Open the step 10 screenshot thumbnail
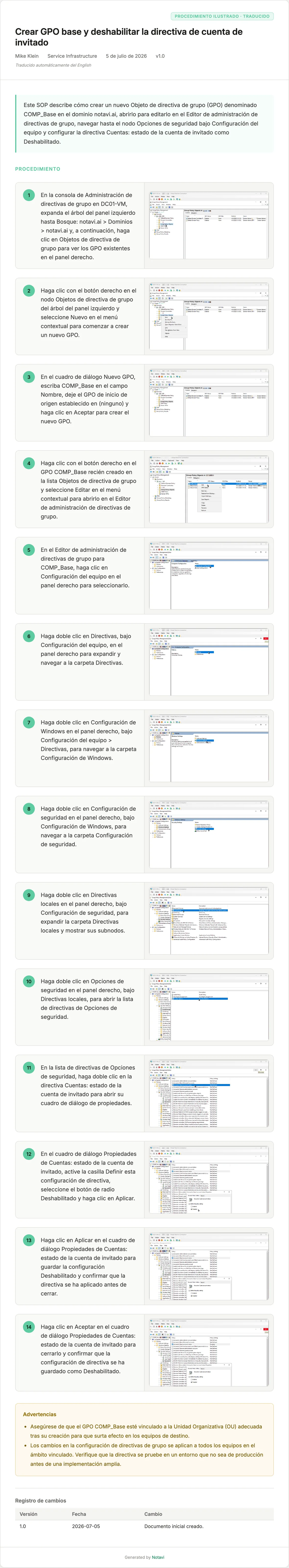 coord(209,1007)
